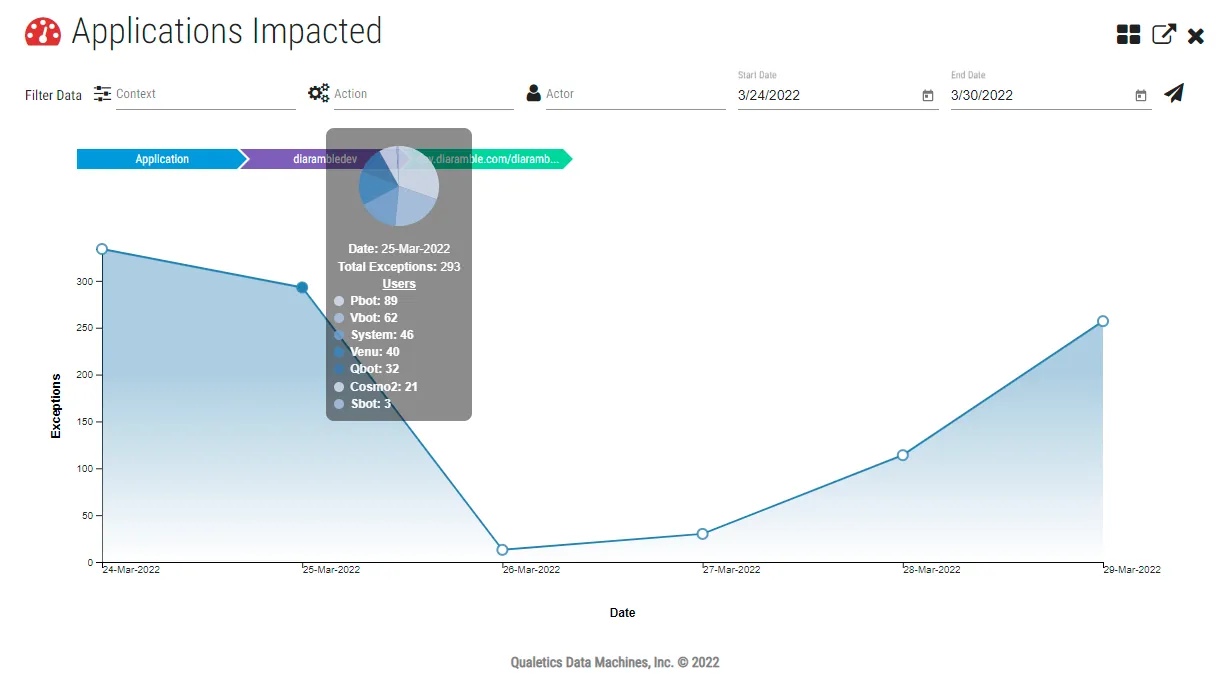
Task: Click the Action gears icon
Action: point(318,93)
